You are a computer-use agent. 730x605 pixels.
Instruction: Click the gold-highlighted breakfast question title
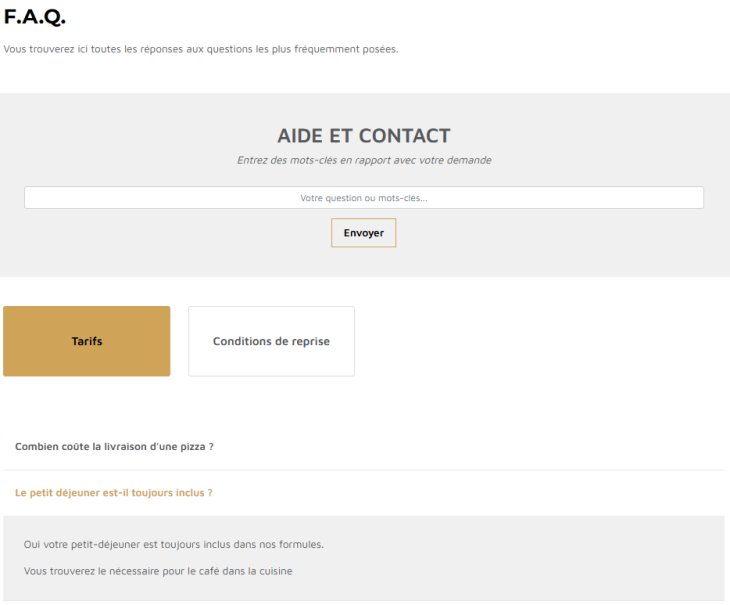pyautogui.click(x=113, y=493)
